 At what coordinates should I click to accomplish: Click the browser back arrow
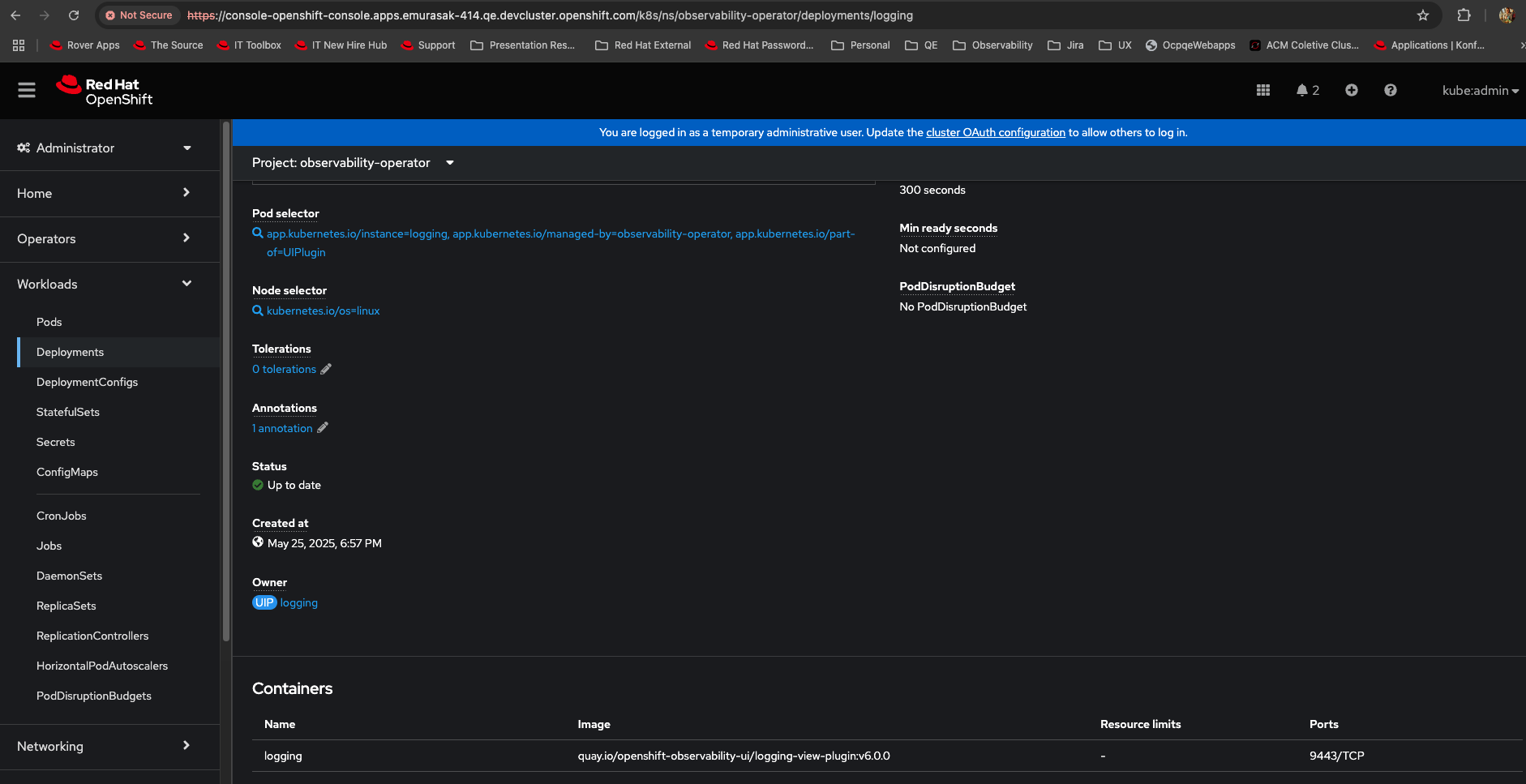coord(15,15)
